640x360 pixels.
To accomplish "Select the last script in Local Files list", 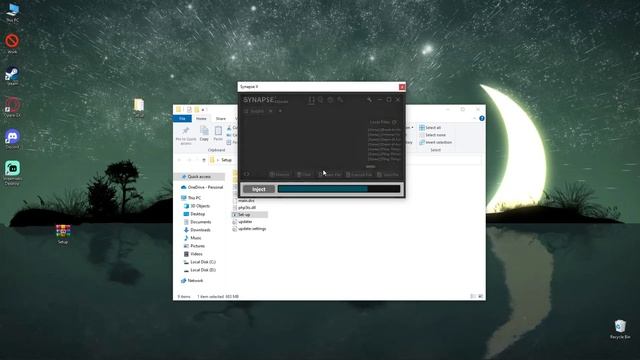I will (x=384, y=159).
